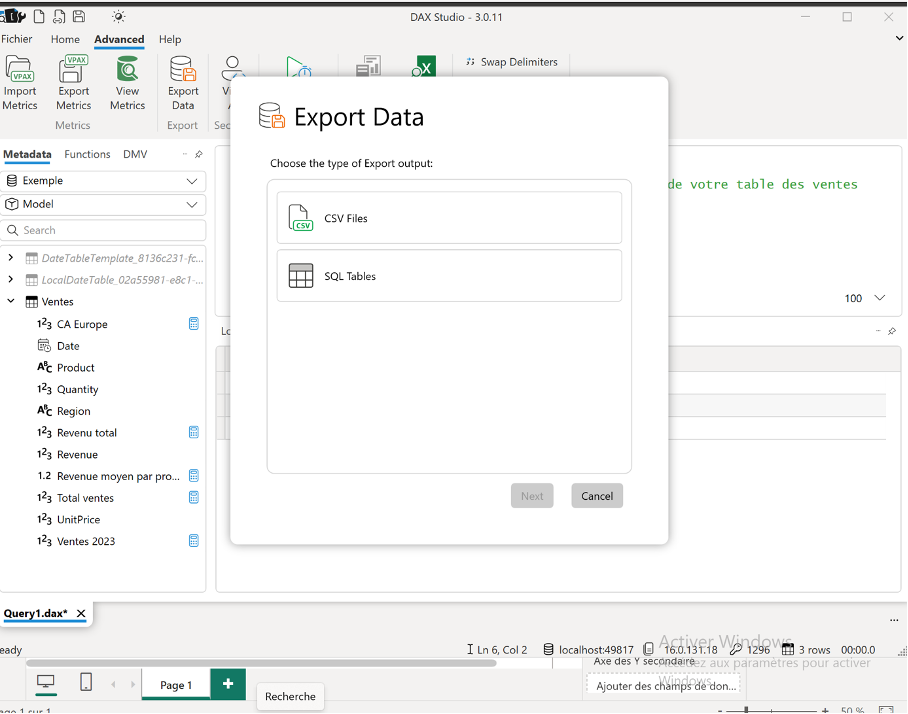Pin the output results panel
908x714 pixels.
pos(892,331)
